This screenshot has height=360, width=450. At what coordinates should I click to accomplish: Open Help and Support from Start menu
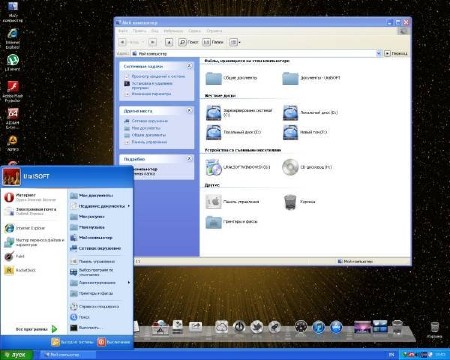coord(95,306)
